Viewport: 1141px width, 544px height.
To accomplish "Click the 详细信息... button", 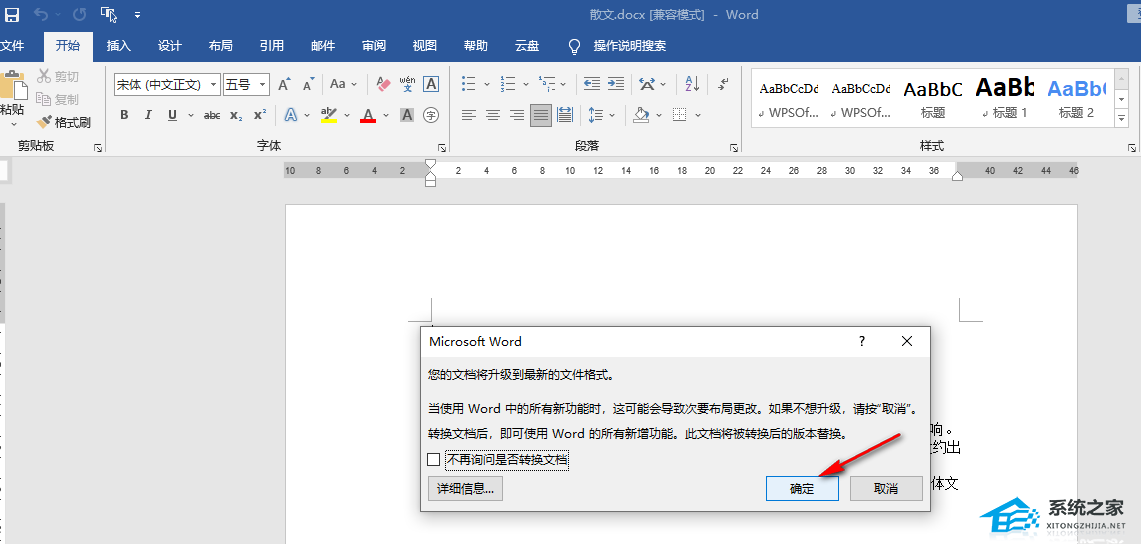I will [x=465, y=489].
